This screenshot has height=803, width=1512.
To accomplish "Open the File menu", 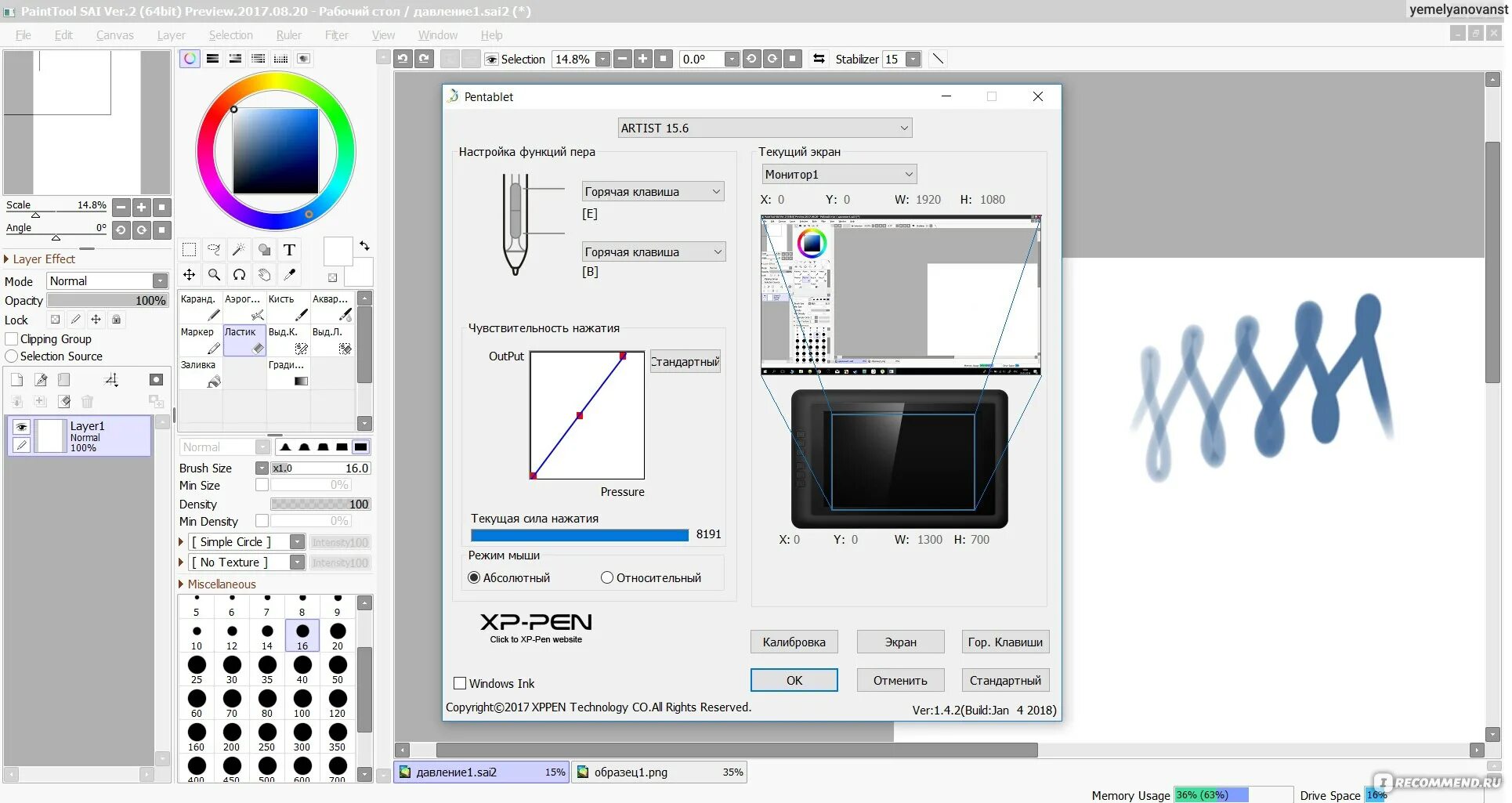I will pos(24,35).
